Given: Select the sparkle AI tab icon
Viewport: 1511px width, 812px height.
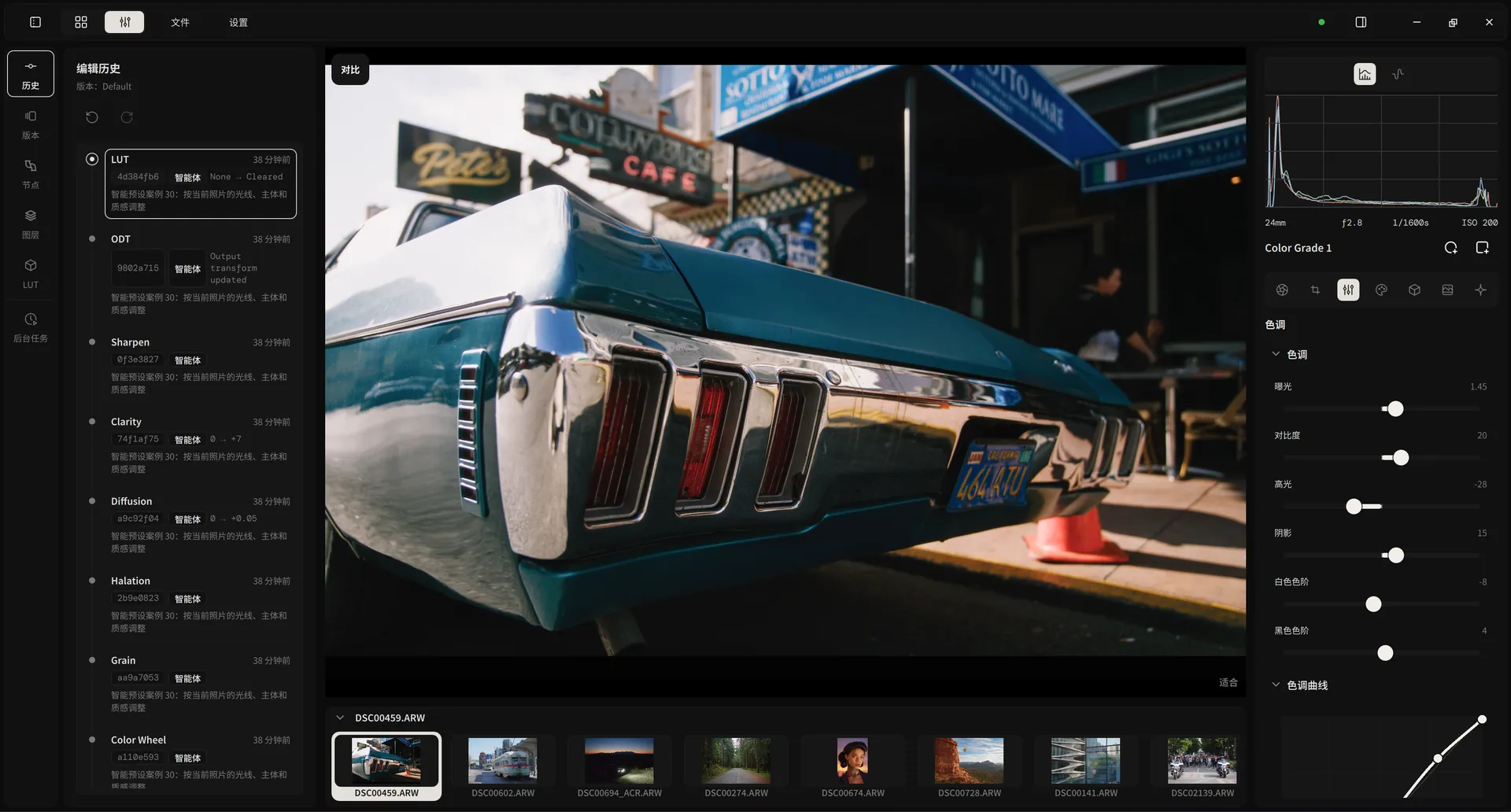Looking at the screenshot, I should tap(1480, 290).
